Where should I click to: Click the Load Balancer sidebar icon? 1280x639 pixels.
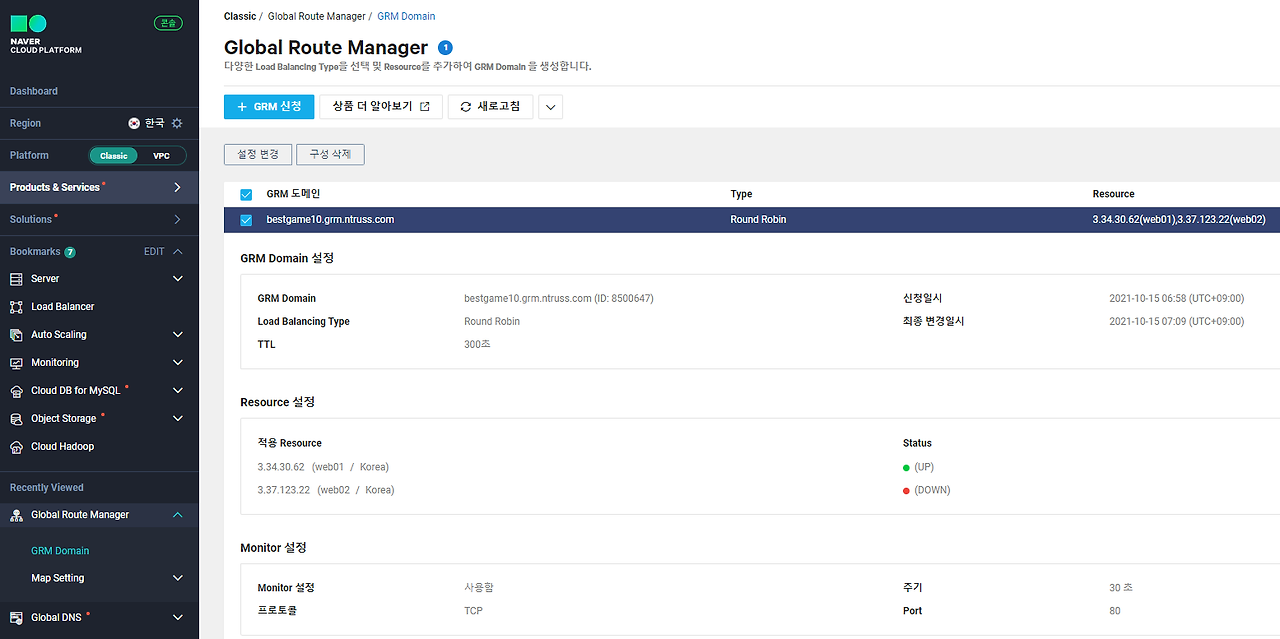(x=16, y=307)
